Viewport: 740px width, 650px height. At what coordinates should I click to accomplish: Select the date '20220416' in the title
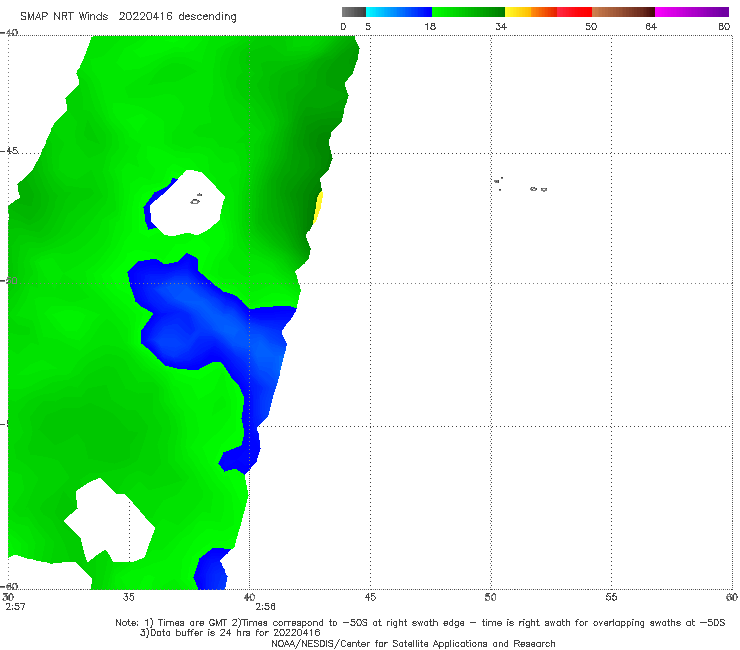click(145, 16)
